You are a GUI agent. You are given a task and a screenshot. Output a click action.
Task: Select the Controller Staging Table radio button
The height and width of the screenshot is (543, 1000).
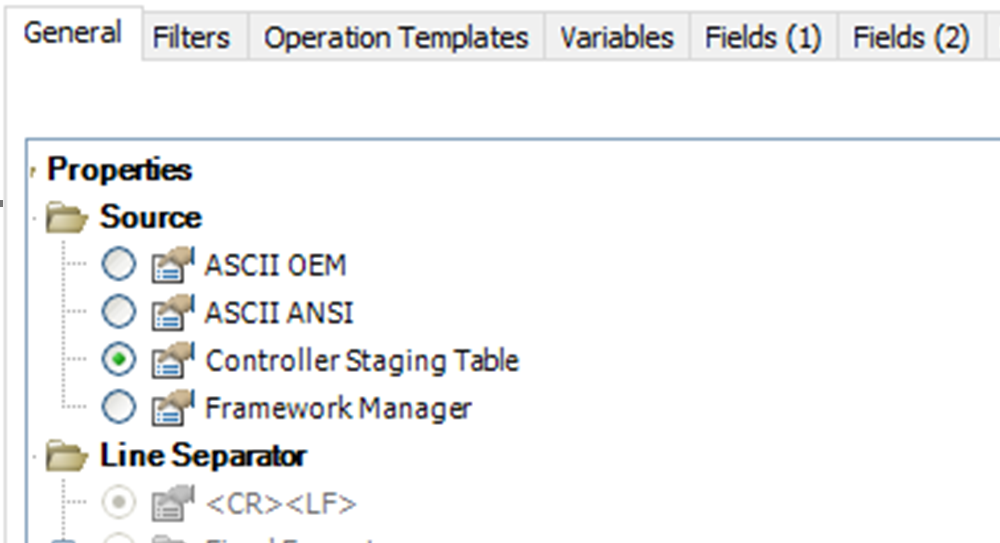tap(119, 359)
